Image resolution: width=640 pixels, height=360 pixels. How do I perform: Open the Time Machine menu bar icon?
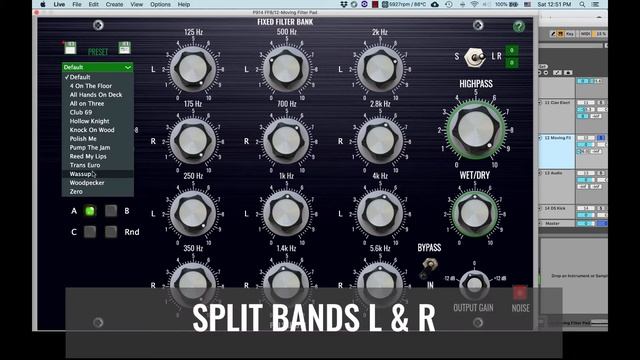click(449, 4)
